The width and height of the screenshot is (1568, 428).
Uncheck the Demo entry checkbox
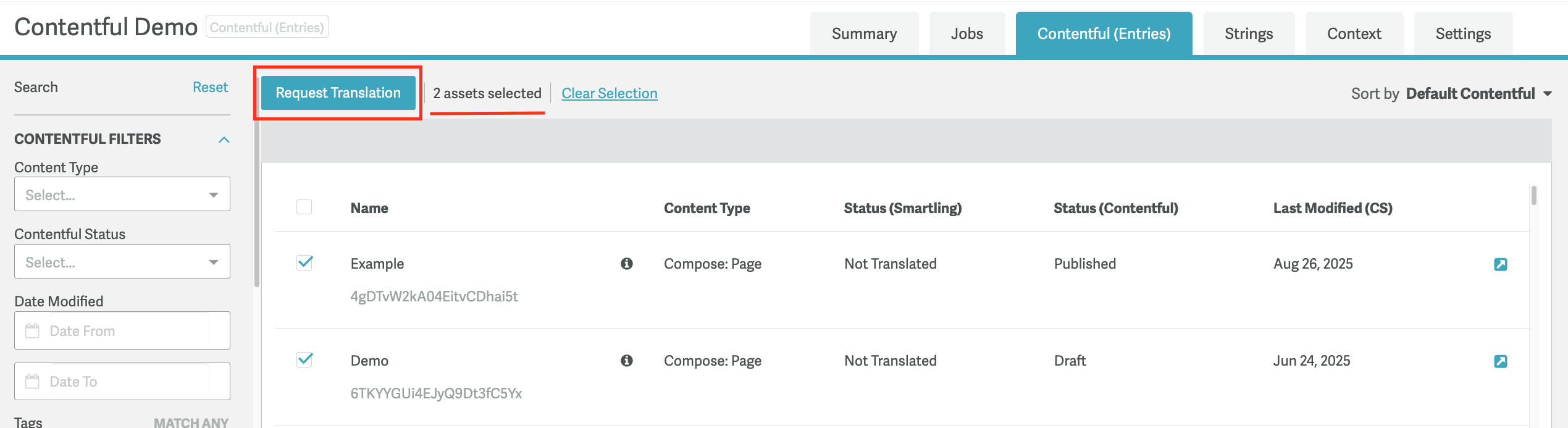(x=304, y=360)
